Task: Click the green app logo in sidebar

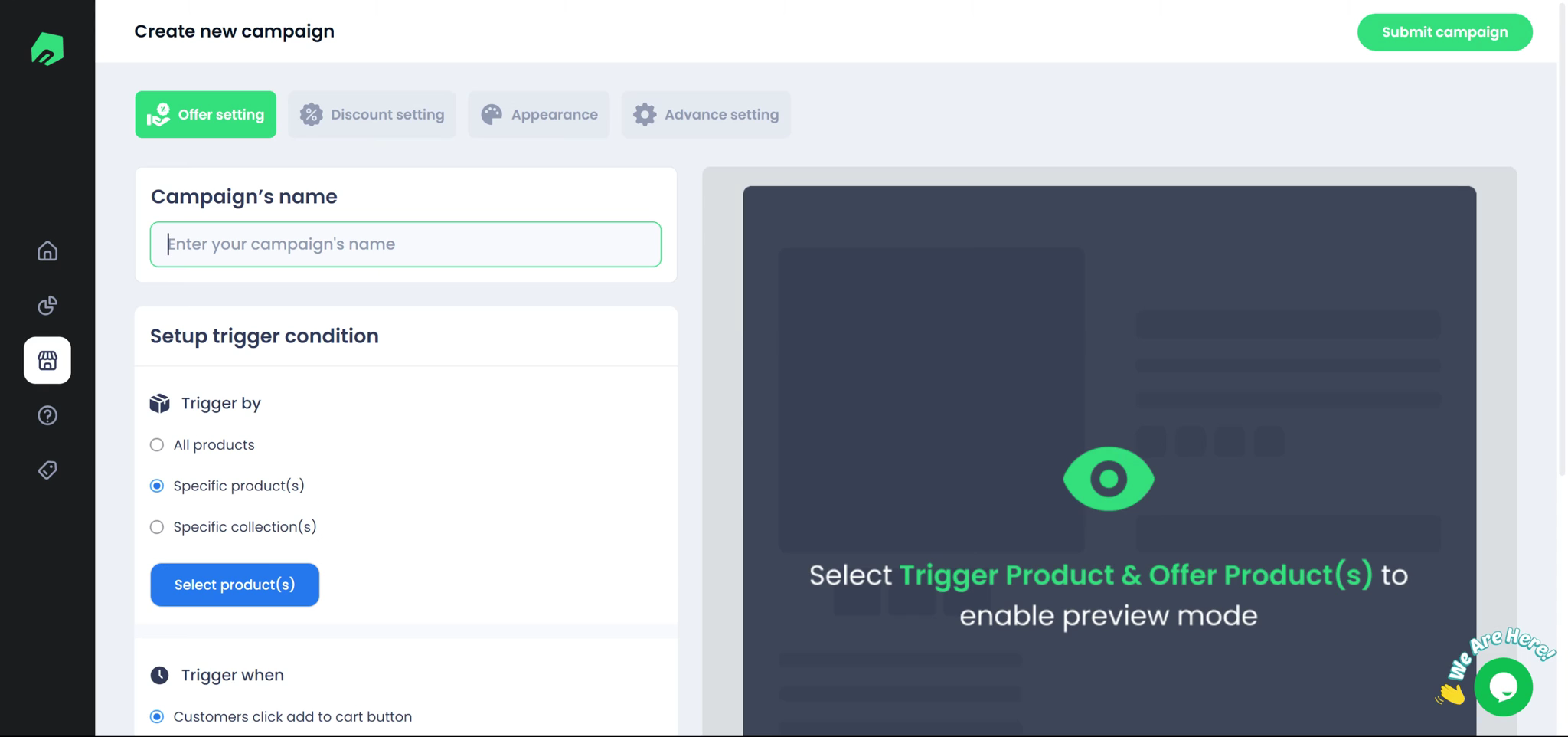Action: 47,48
